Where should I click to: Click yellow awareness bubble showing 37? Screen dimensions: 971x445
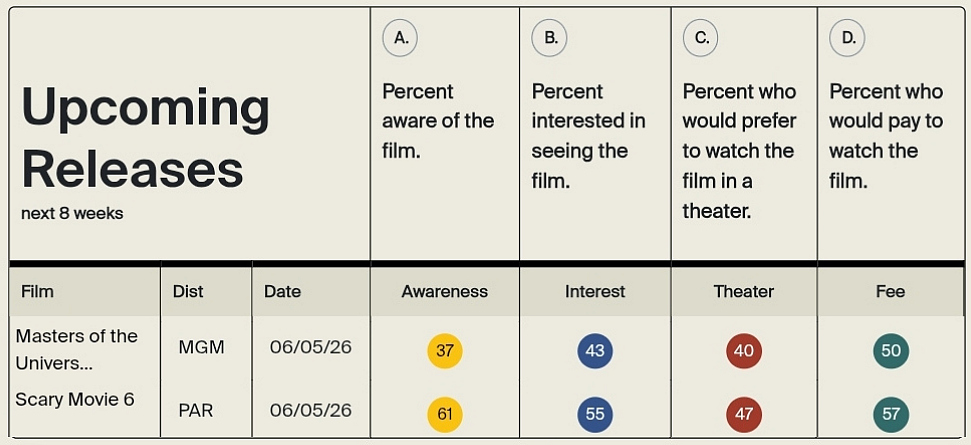[445, 351]
